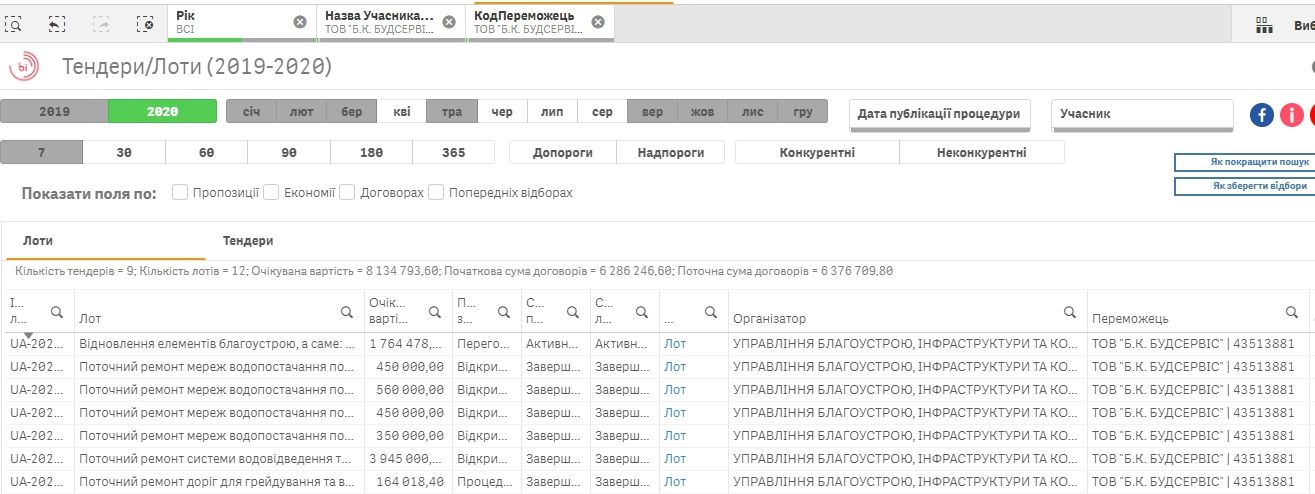Select last 365 days period
Viewport: 1315px width, 494px height.
click(x=453, y=153)
